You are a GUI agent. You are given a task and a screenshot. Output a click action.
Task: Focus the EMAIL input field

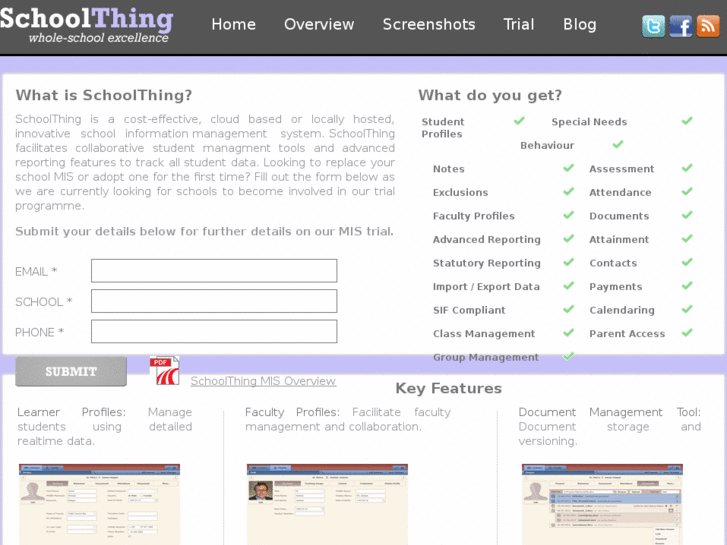[x=214, y=271]
